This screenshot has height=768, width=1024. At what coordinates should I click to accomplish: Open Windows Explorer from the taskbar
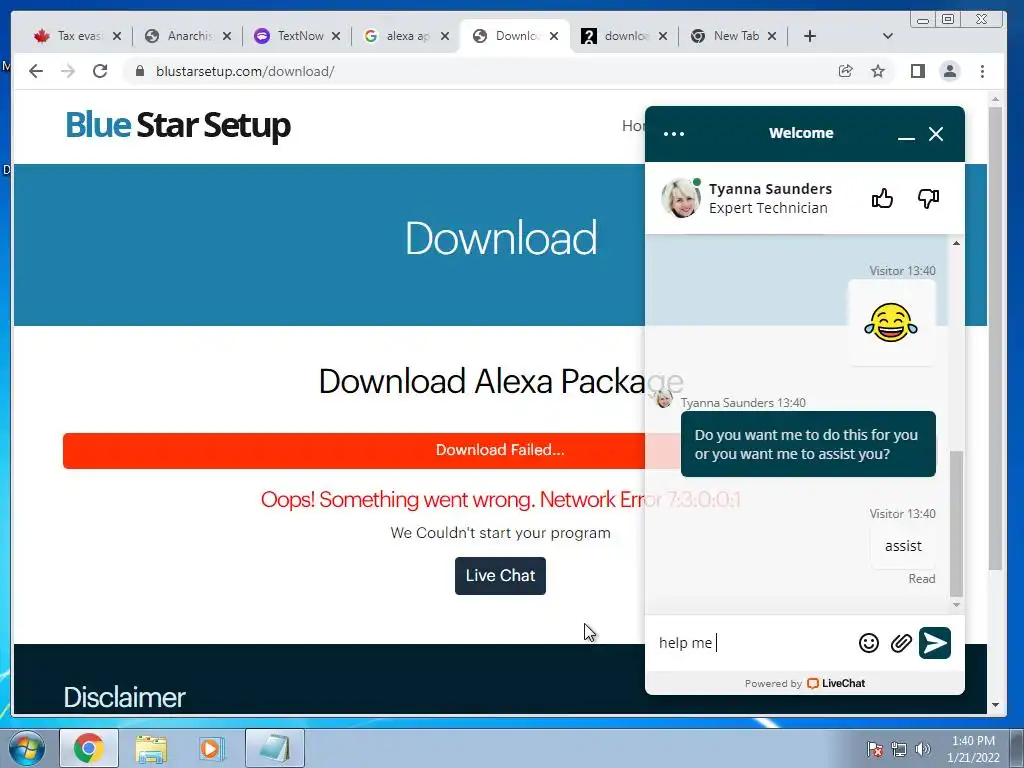pyautogui.click(x=151, y=748)
